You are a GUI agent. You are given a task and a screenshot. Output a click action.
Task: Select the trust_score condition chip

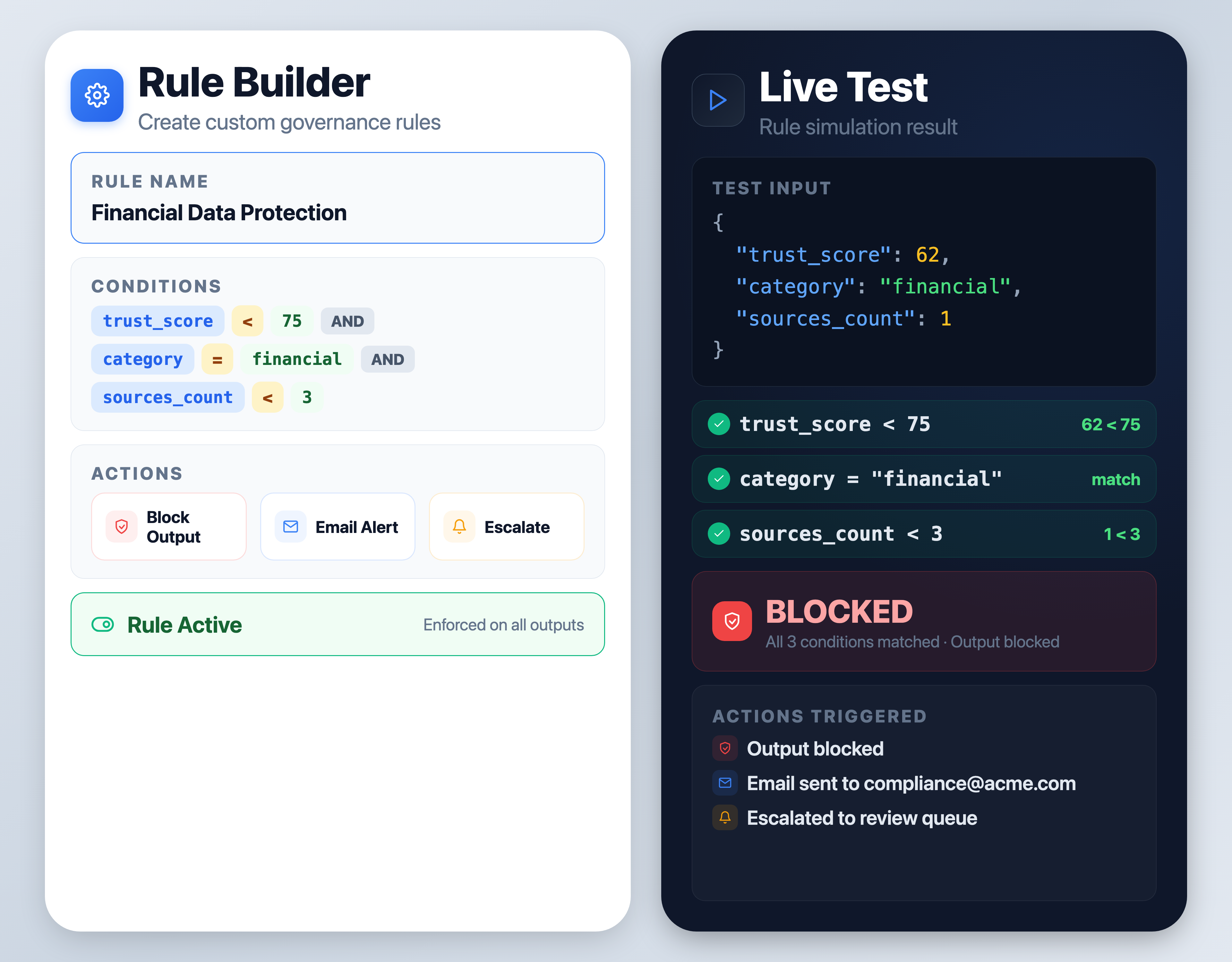coord(158,321)
